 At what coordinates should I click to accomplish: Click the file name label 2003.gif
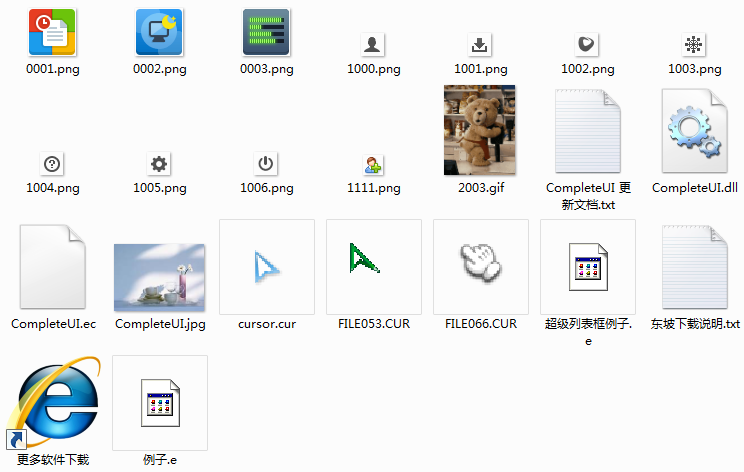click(481, 188)
